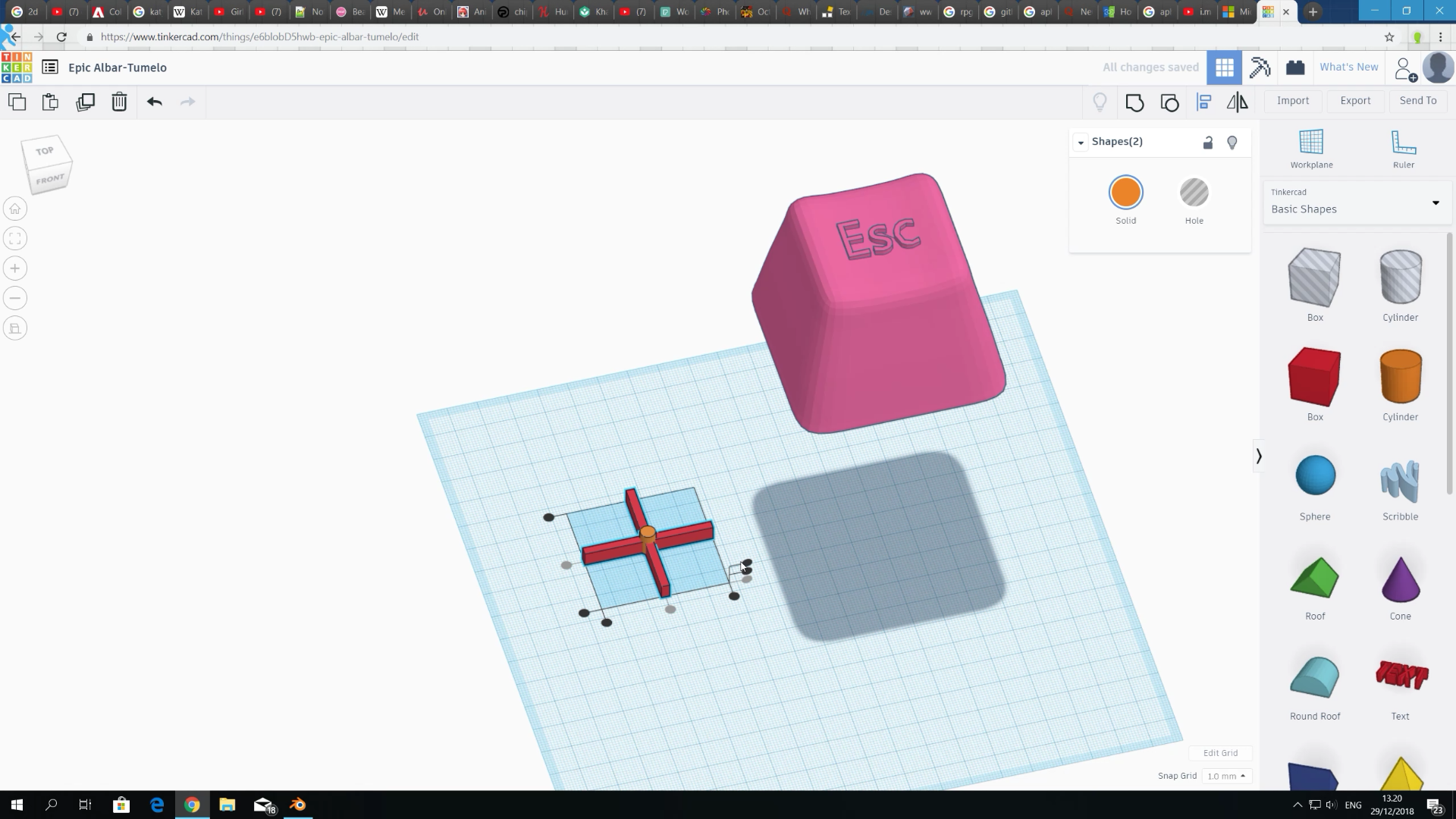Zoom in with the plus button
Screen dimensions: 1456x819
click(x=15, y=268)
